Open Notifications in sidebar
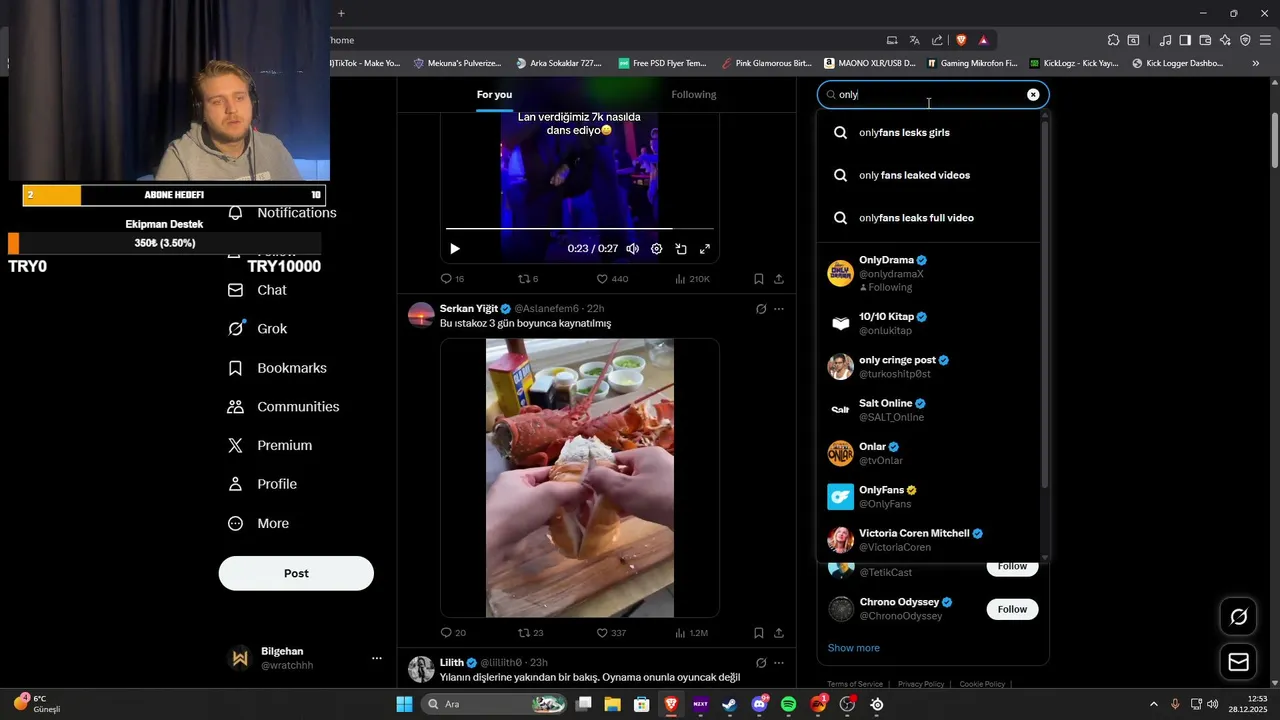This screenshot has height=720, width=1280. (x=282, y=213)
